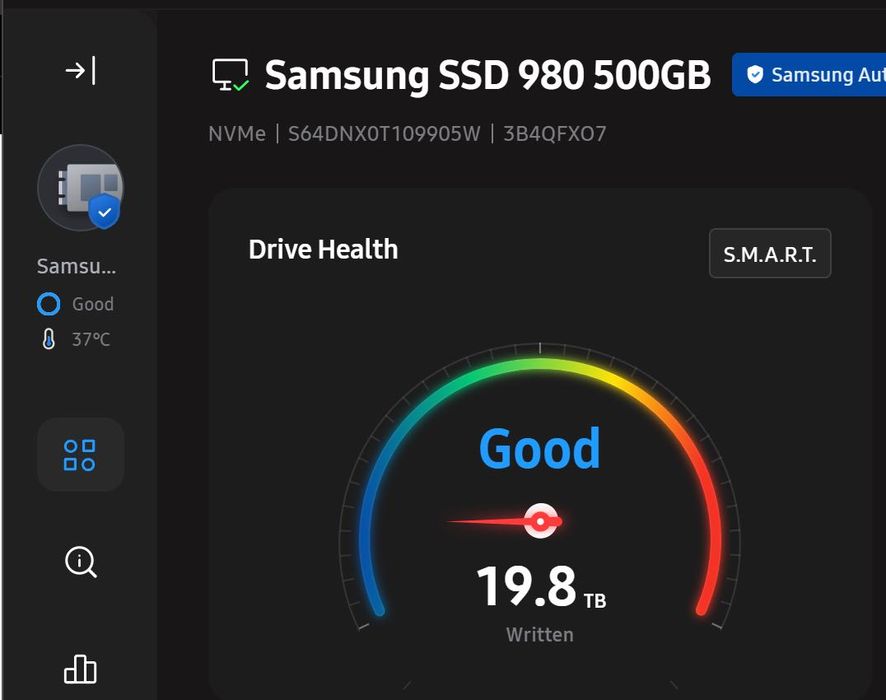
Task: Click the blue shield check badge on the drive icon
Action: pyautogui.click(x=105, y=212)
